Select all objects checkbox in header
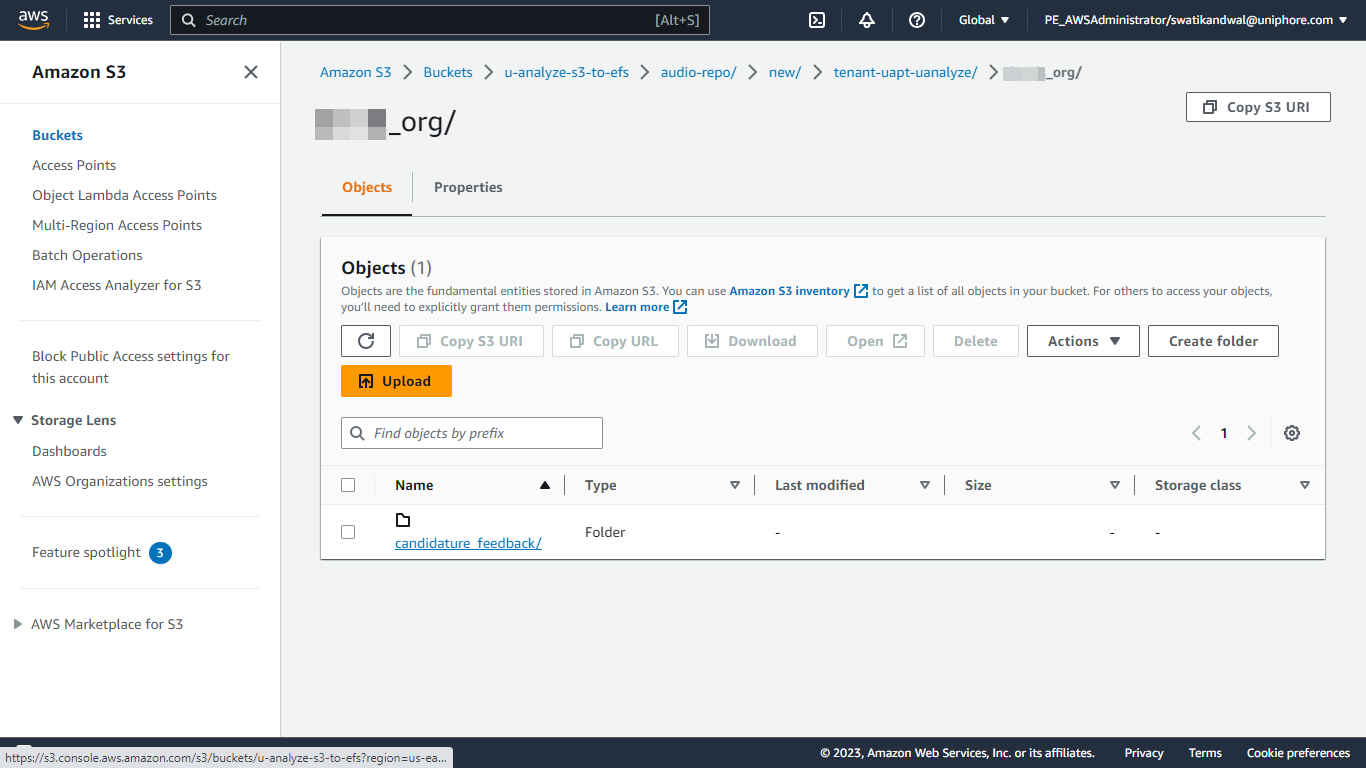The image size is (1366, 768). (x=348, y=485)
